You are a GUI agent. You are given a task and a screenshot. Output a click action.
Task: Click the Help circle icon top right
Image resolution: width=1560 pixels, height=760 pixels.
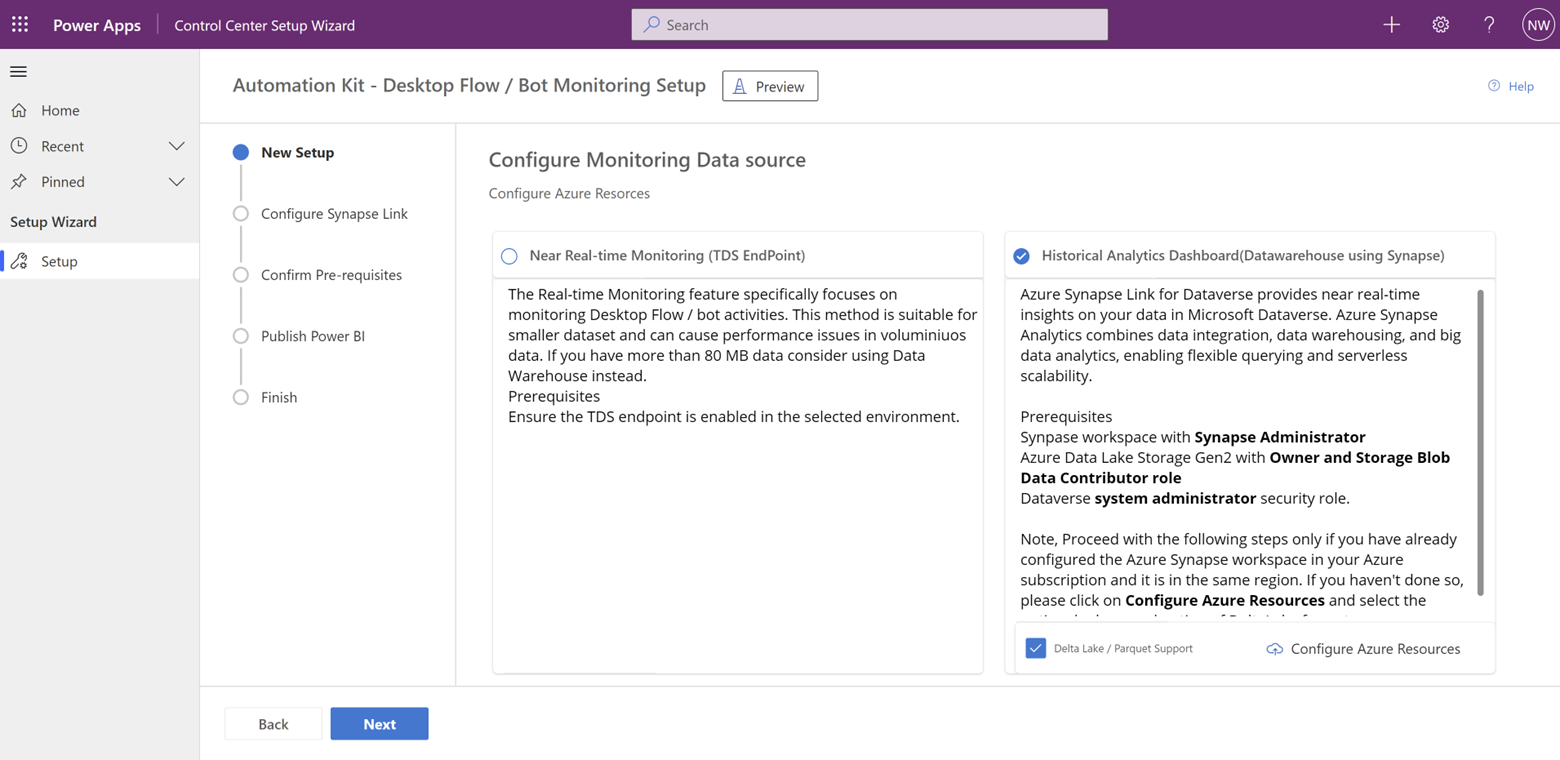(1494, 86)
